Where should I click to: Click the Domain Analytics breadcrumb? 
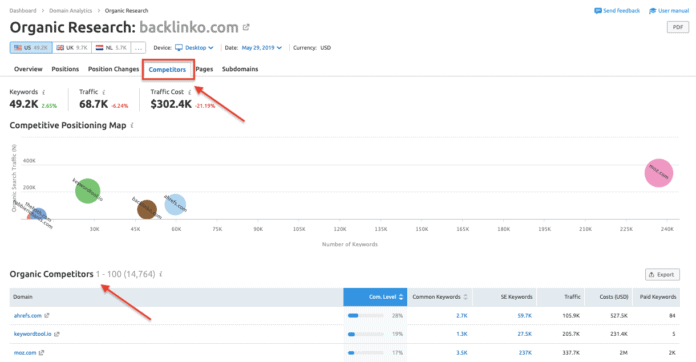pos(71,11)
